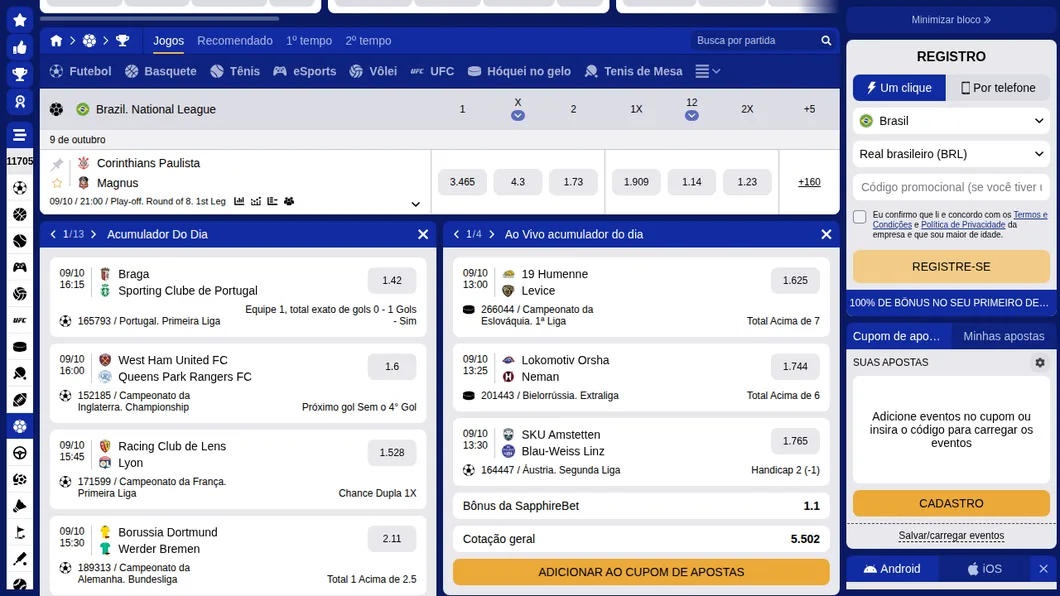The width and height of the screenshot is (1060, 596).
Task: Click CADASTRO button
Action: [x=951, y=503]
